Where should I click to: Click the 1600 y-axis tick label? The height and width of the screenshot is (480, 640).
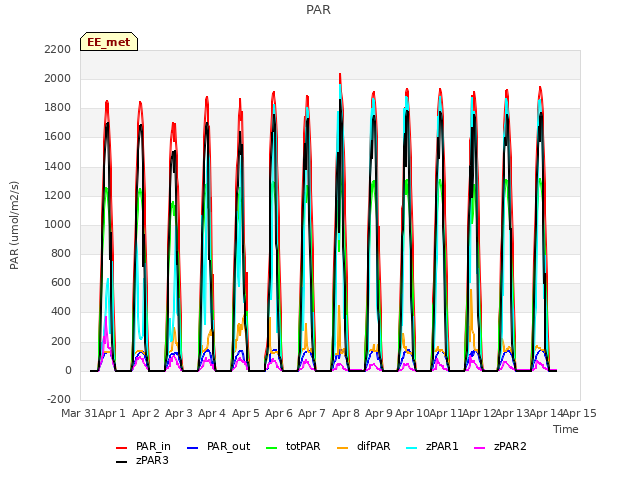point(58,137)
